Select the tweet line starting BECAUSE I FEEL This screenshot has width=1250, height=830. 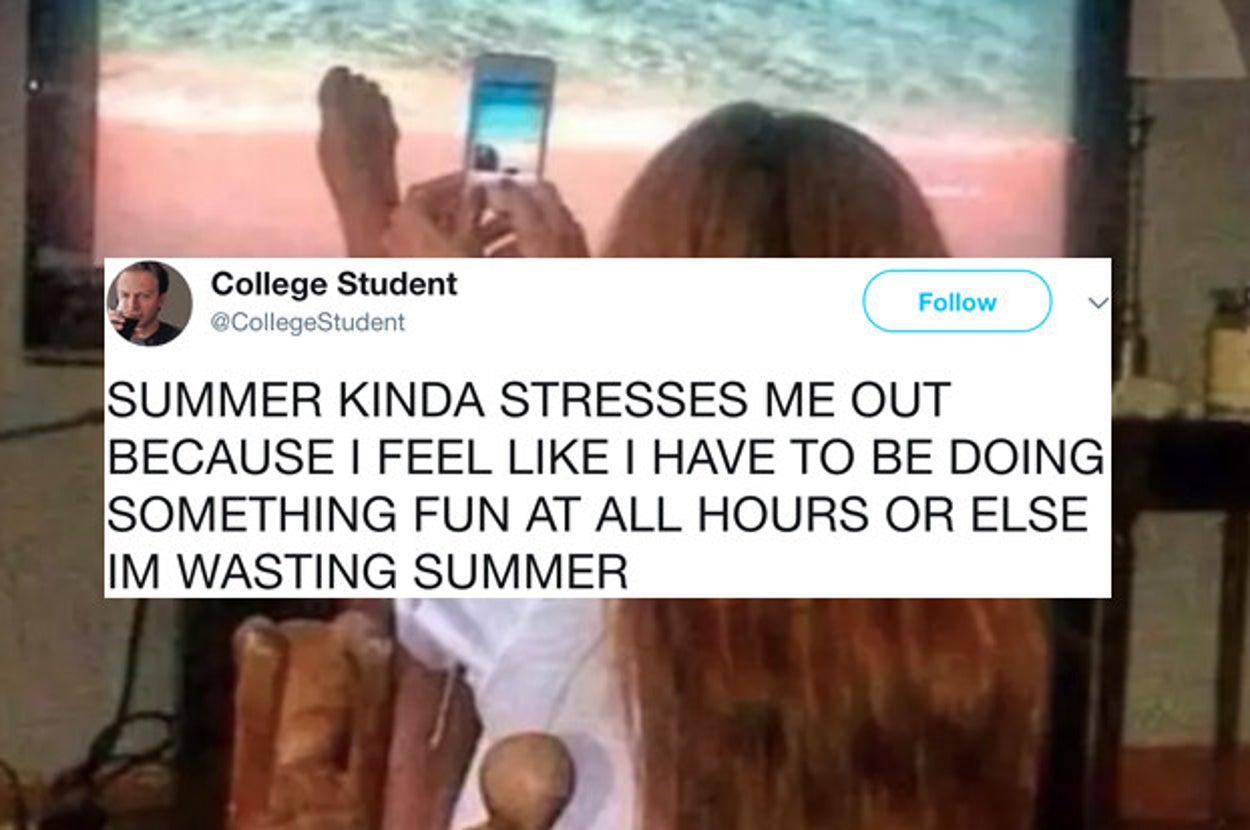(606, 457)
